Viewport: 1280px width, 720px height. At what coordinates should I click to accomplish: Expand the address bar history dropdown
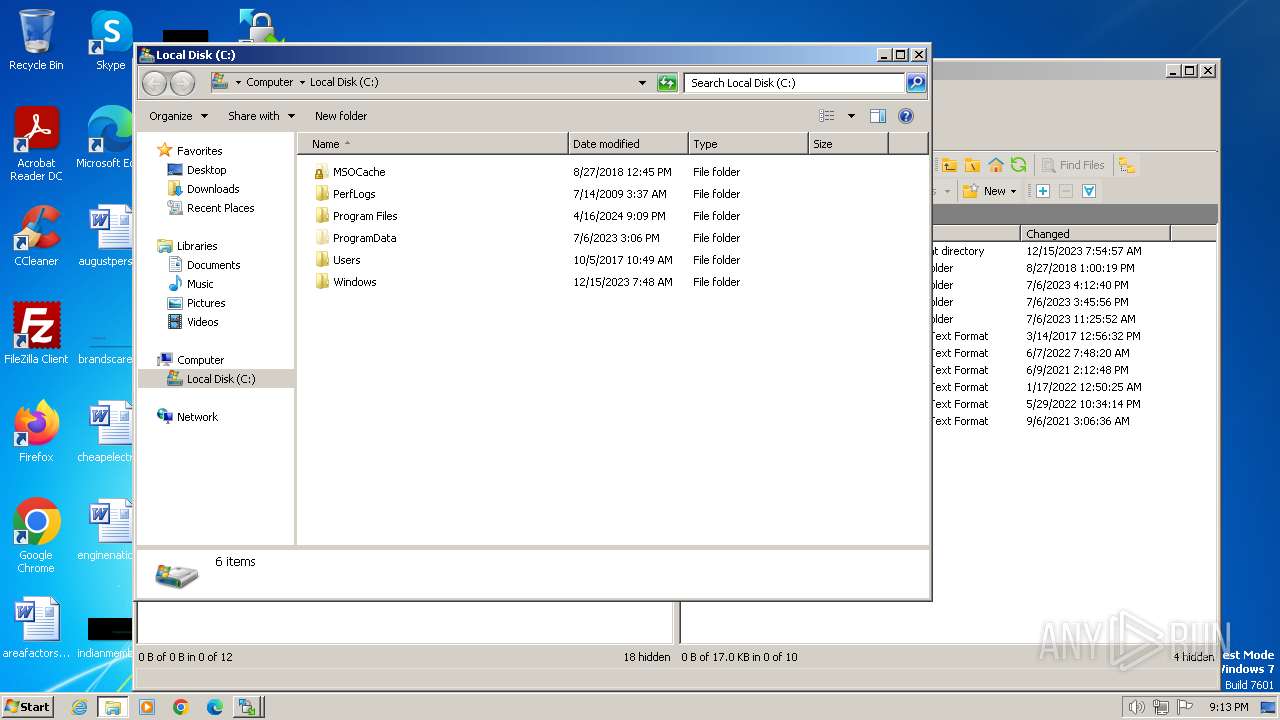point(642,83)
